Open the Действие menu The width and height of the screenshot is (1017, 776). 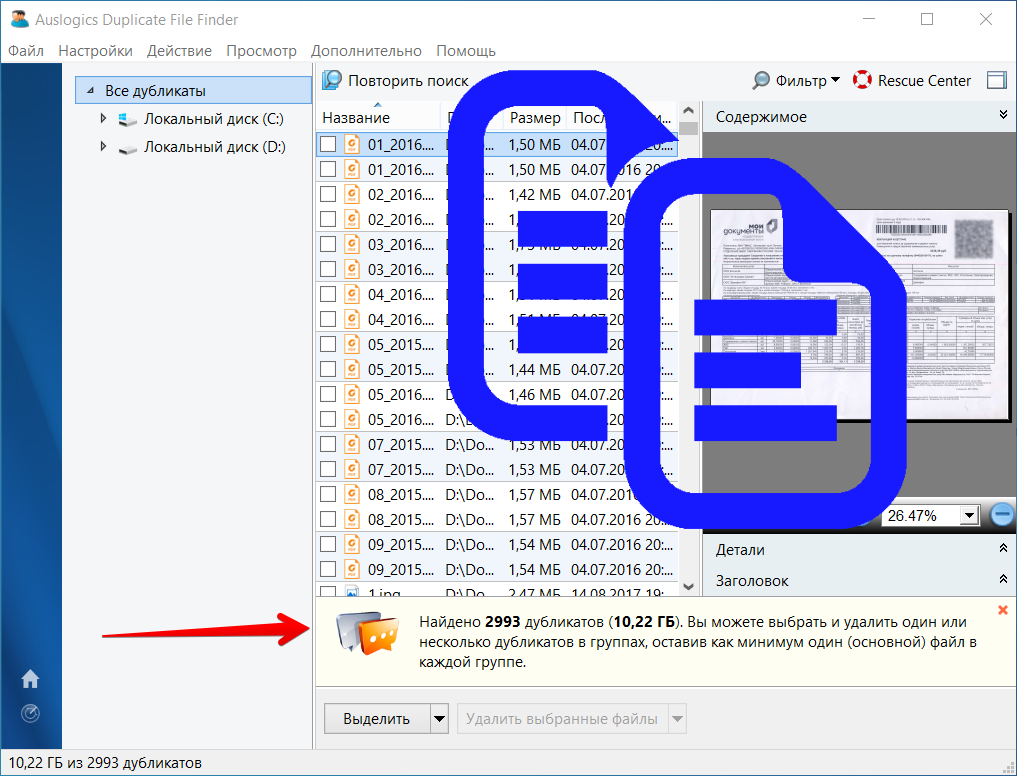179,51
